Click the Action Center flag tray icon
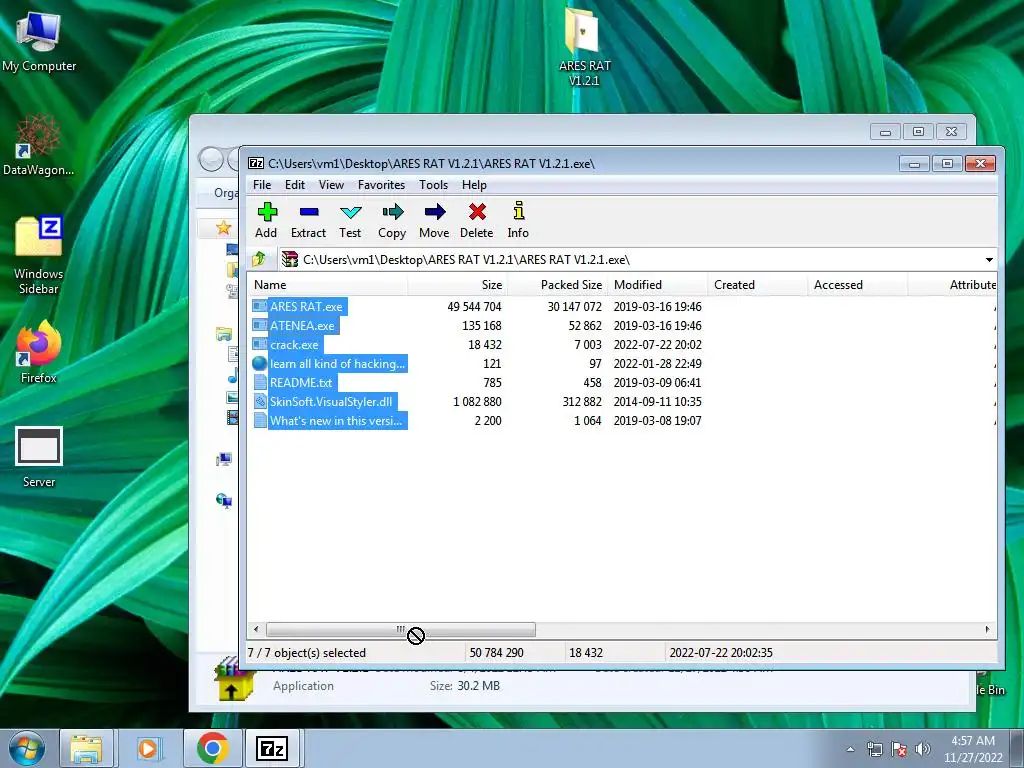1024x768 pixels. tap(899, 749)
